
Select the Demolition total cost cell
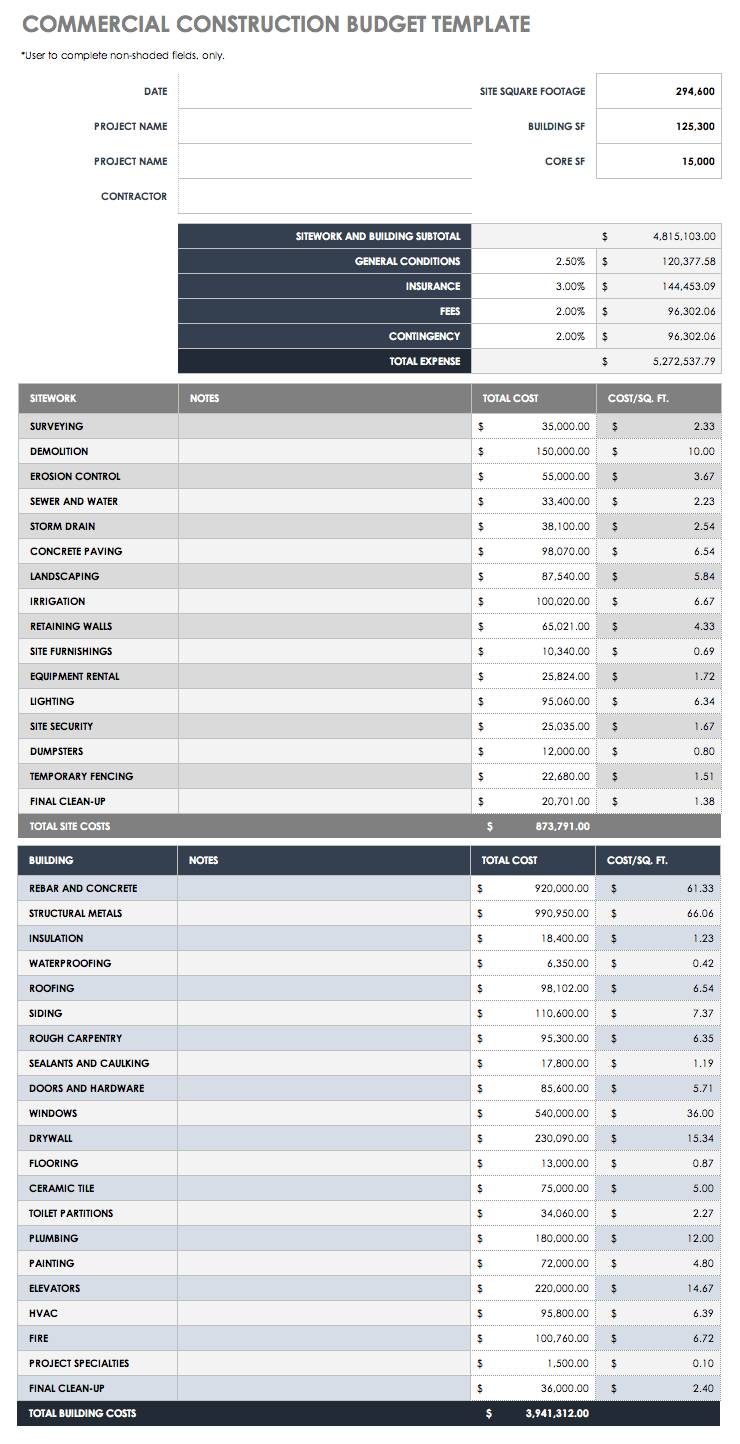tap(533, 451)
